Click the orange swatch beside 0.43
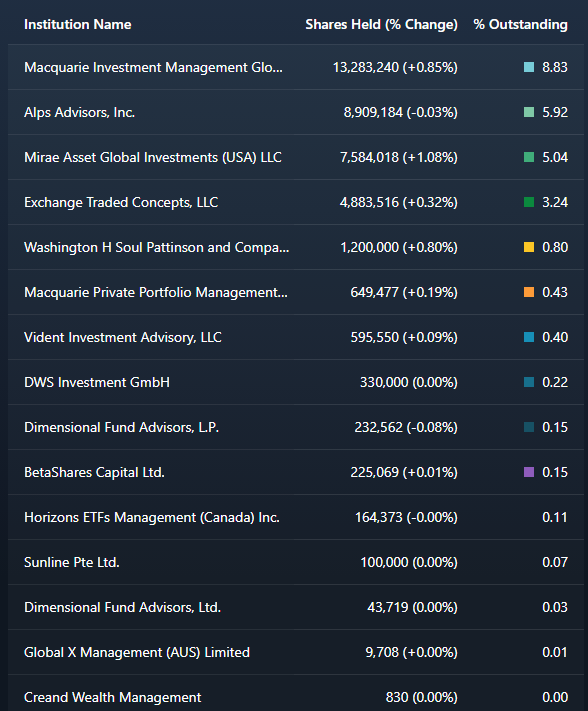Image resolution: width=588 pixels, height=711 pixels. pos(529,292)
